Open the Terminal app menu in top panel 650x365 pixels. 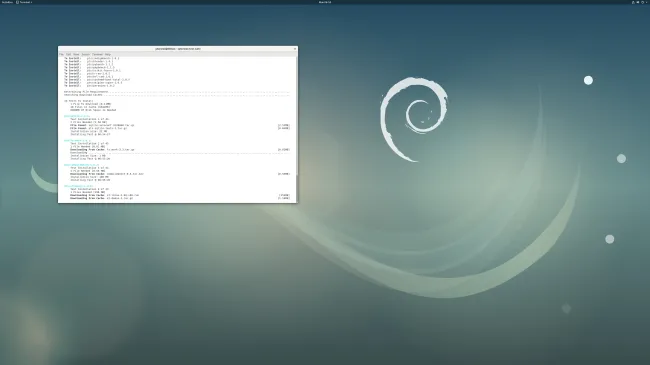click(24, 2)
